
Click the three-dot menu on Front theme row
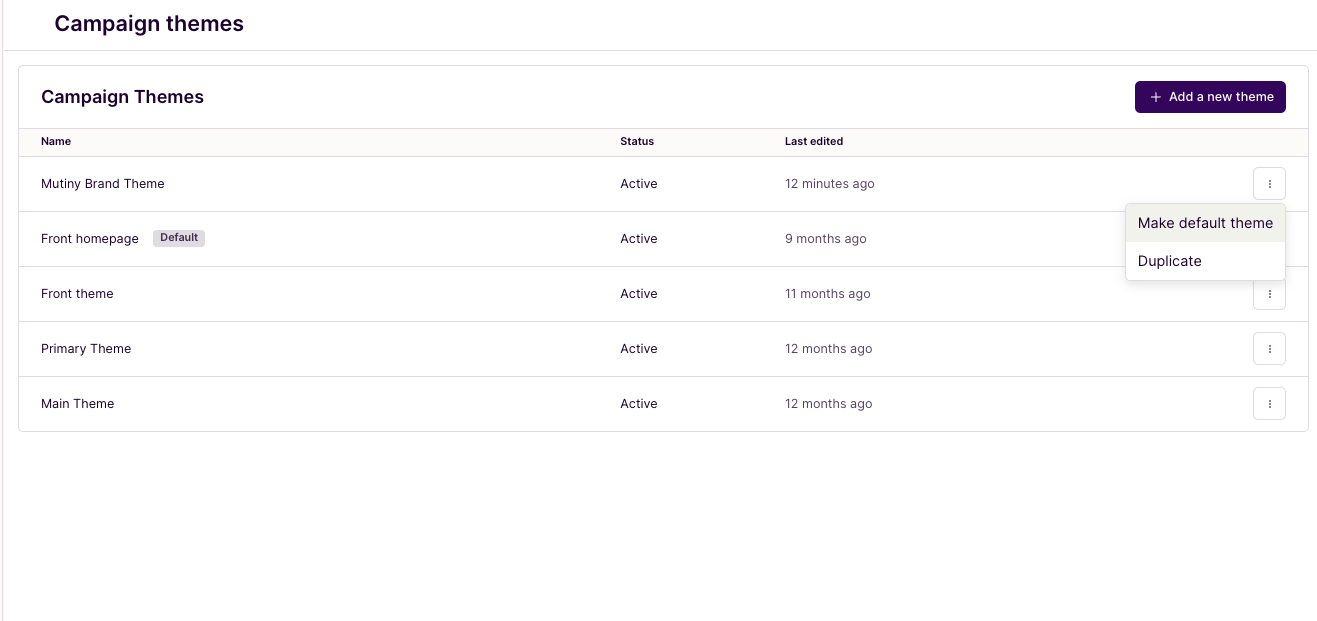pos(1269,293)
